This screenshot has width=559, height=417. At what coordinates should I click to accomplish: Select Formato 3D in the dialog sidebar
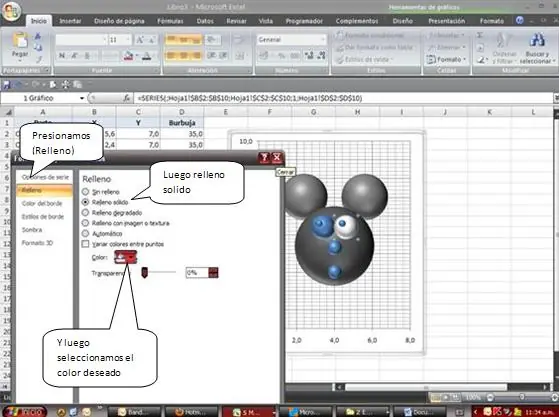[x=37, y=243]
